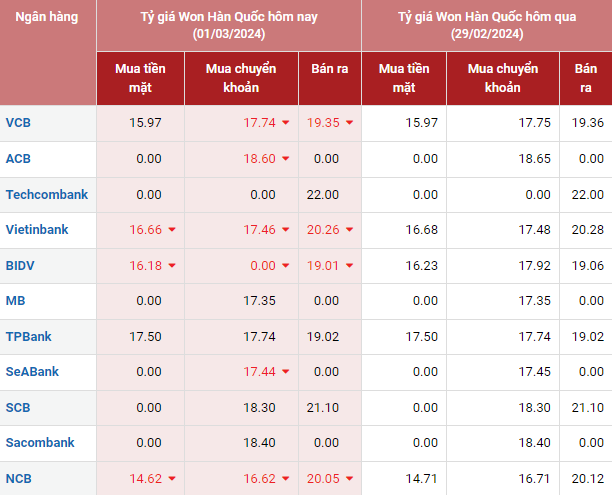Click yesterday's Won rate header 29/02/2024
This screenshot has width=612, height=495.
[x=486, y=25]
